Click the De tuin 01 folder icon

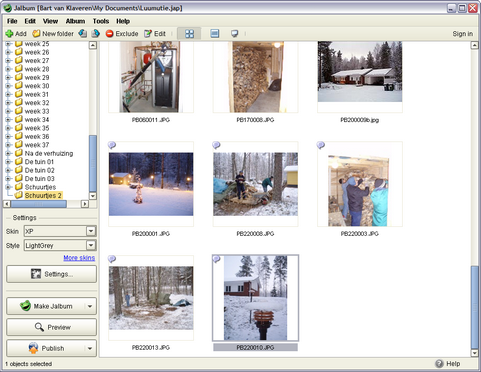click(x=19, y=161)
